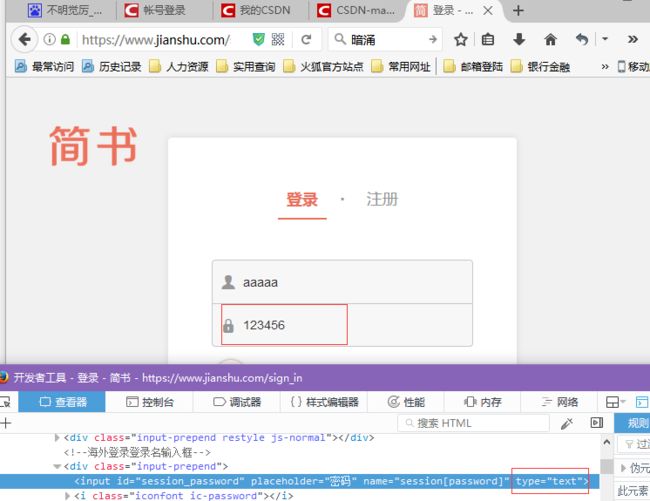Switch to the CSDN-ma... tab
The height and width of the screenshot is (501, 650).
(357, 10)
